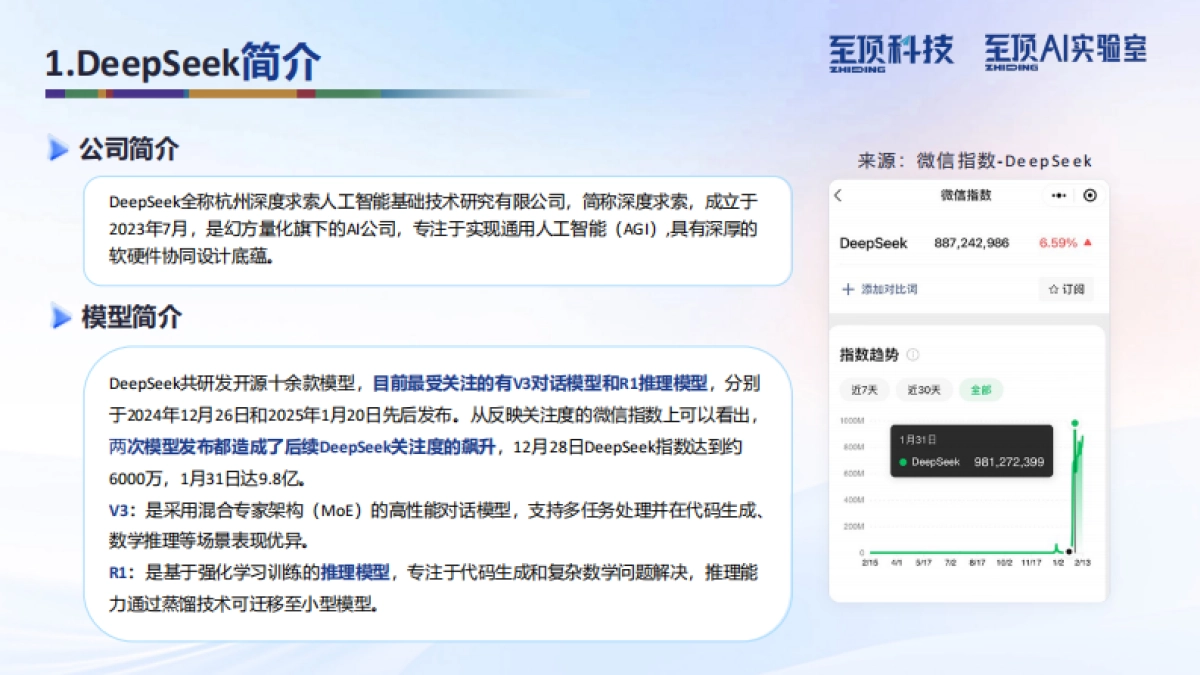The height and width of the screenshot is (675, 1200).
Task: Click the star icon on the 订阅 button
Action: pyautogui.click(x=1054, y=290)
